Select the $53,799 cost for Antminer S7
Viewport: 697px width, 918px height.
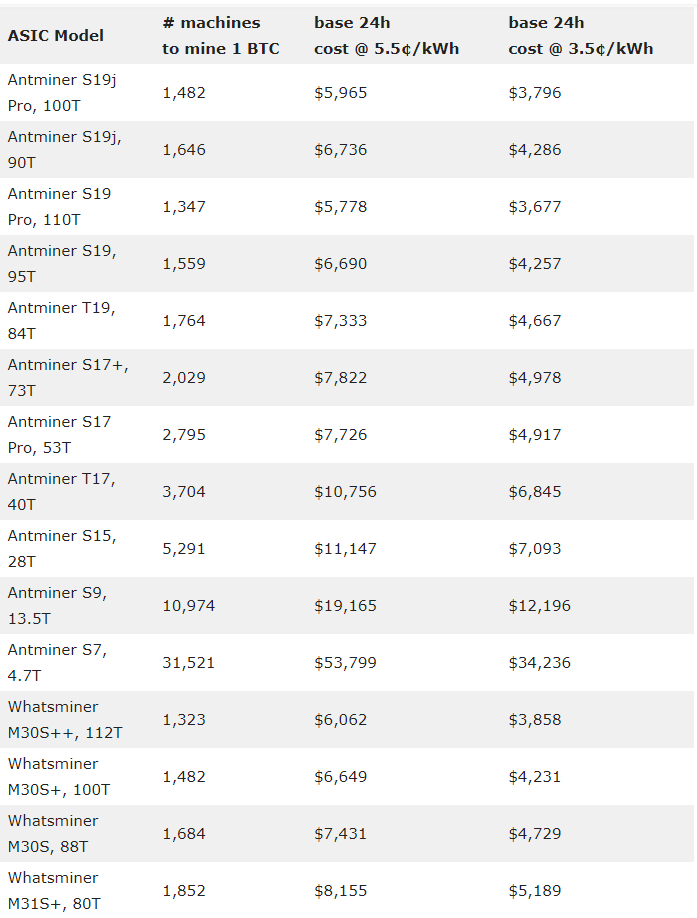click(x=345, y=663)
